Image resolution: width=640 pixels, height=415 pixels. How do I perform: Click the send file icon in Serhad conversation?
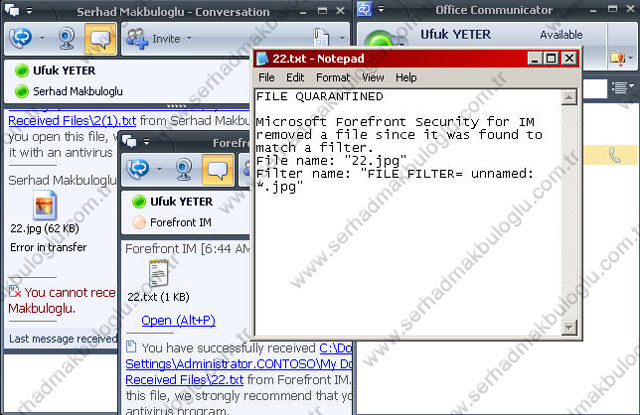coord(321,38)
